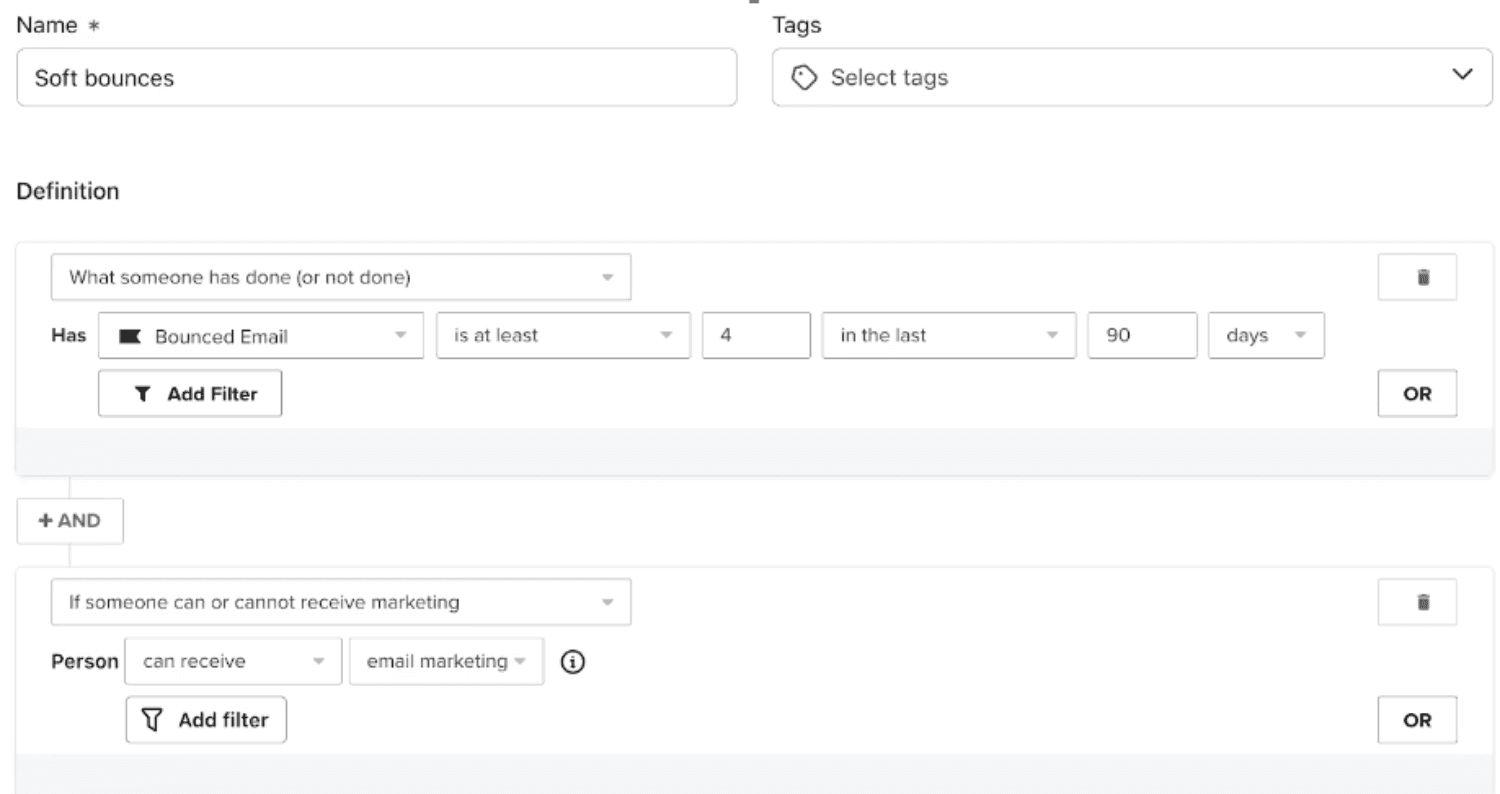Image resolution: width=1500 pixels, height=794 pixels.
Task: Delete the receive marketing condition with trash icon
Action: pos(1417,602)
